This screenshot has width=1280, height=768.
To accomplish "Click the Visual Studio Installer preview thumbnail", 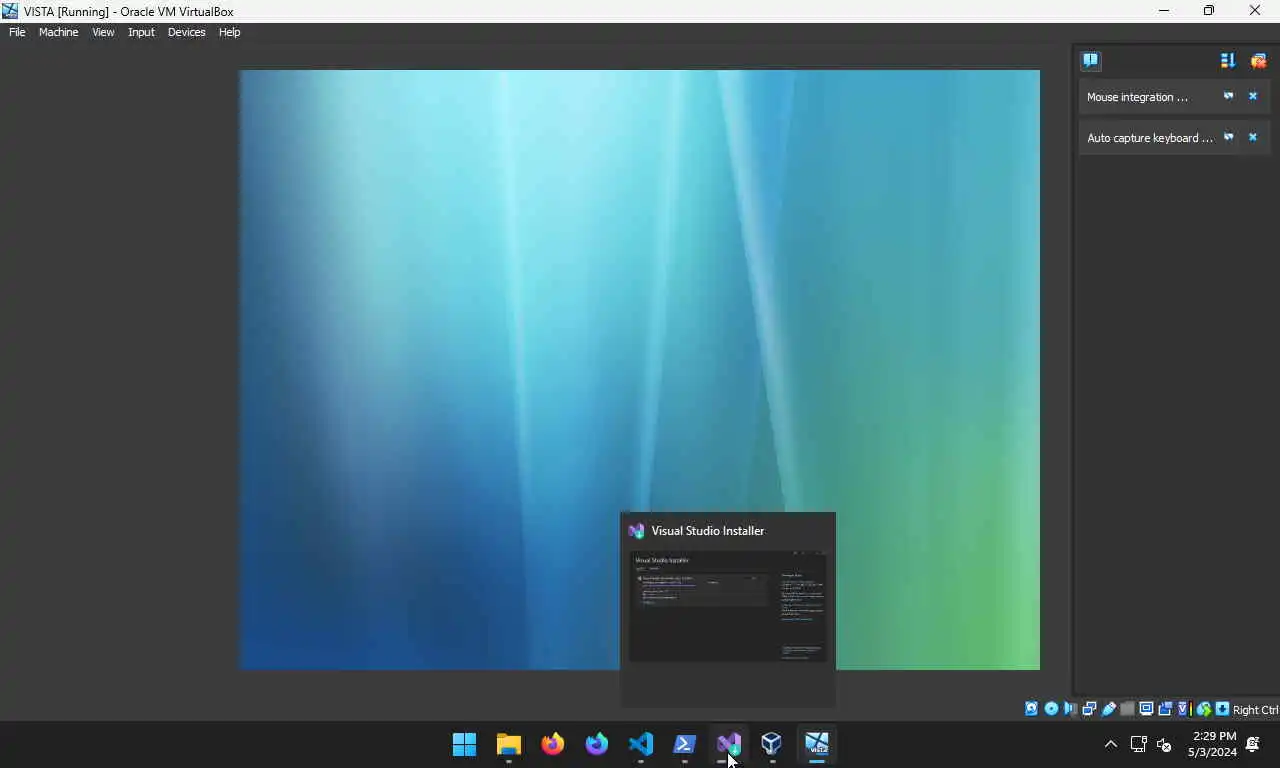I will (728, 606).
